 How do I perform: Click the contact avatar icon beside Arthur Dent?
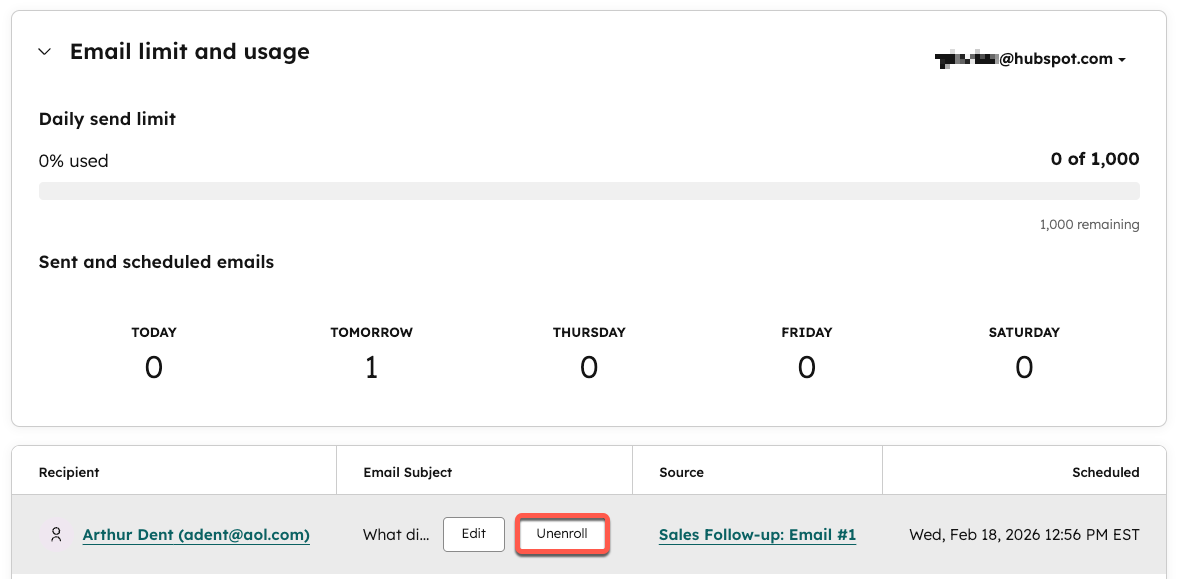click(x=56, y=535)
